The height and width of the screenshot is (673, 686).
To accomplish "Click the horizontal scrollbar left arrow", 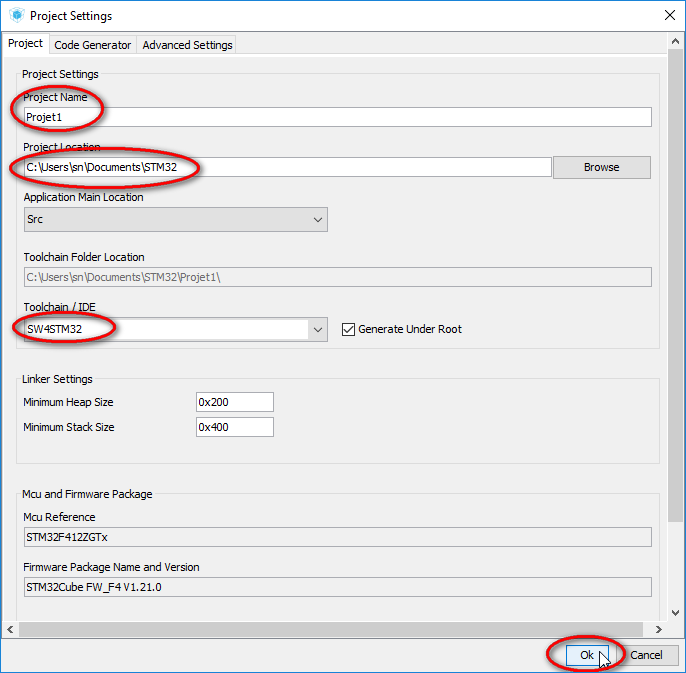I will [10, 629].
